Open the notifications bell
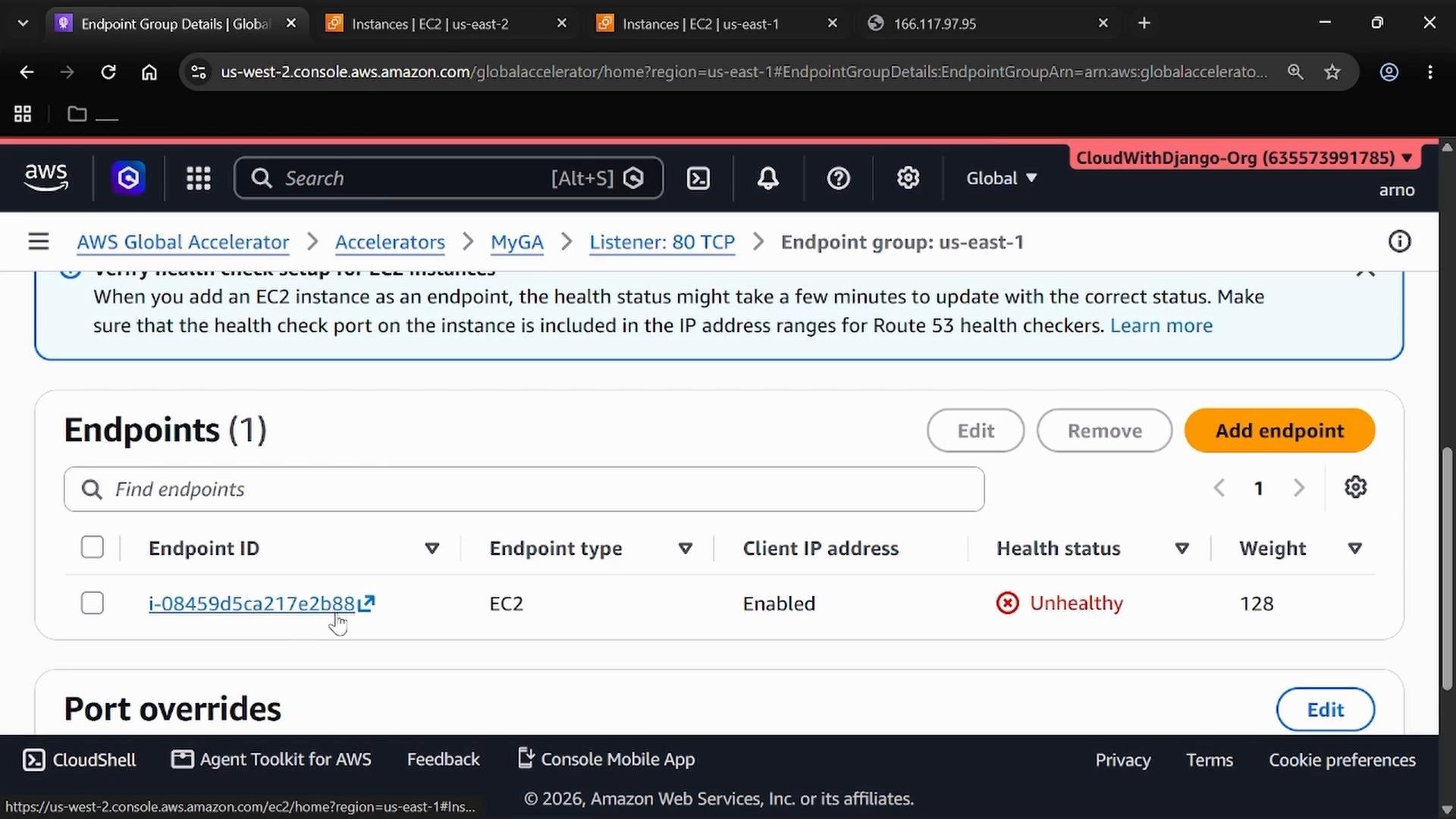 (768, 178)
